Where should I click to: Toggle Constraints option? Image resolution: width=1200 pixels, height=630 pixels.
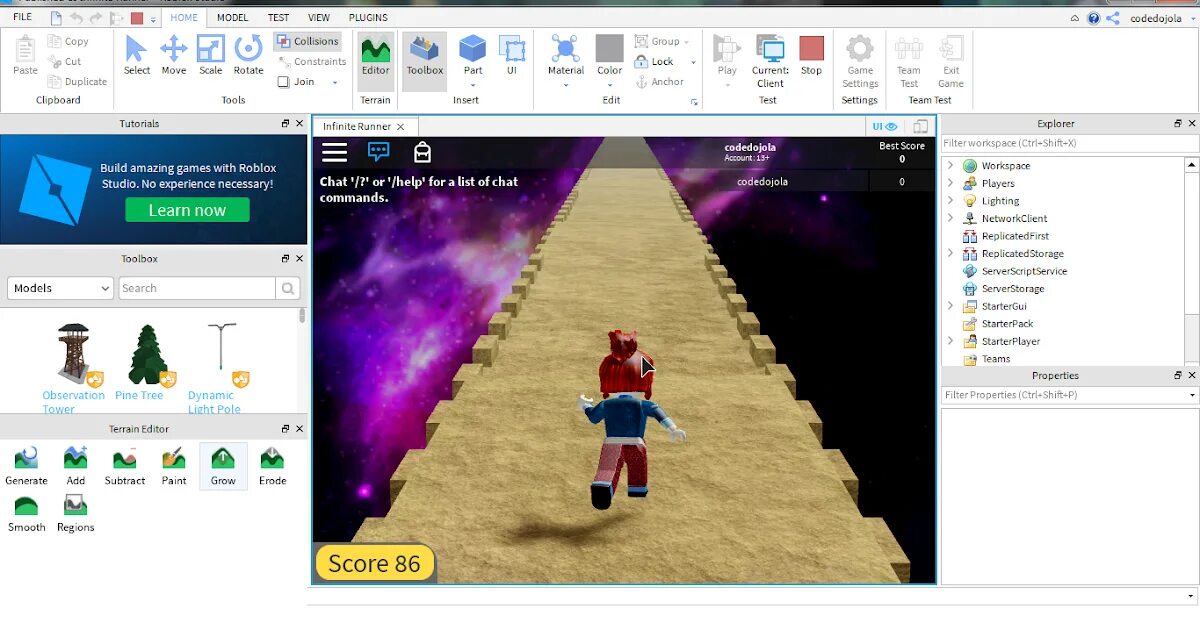point(311,62)
